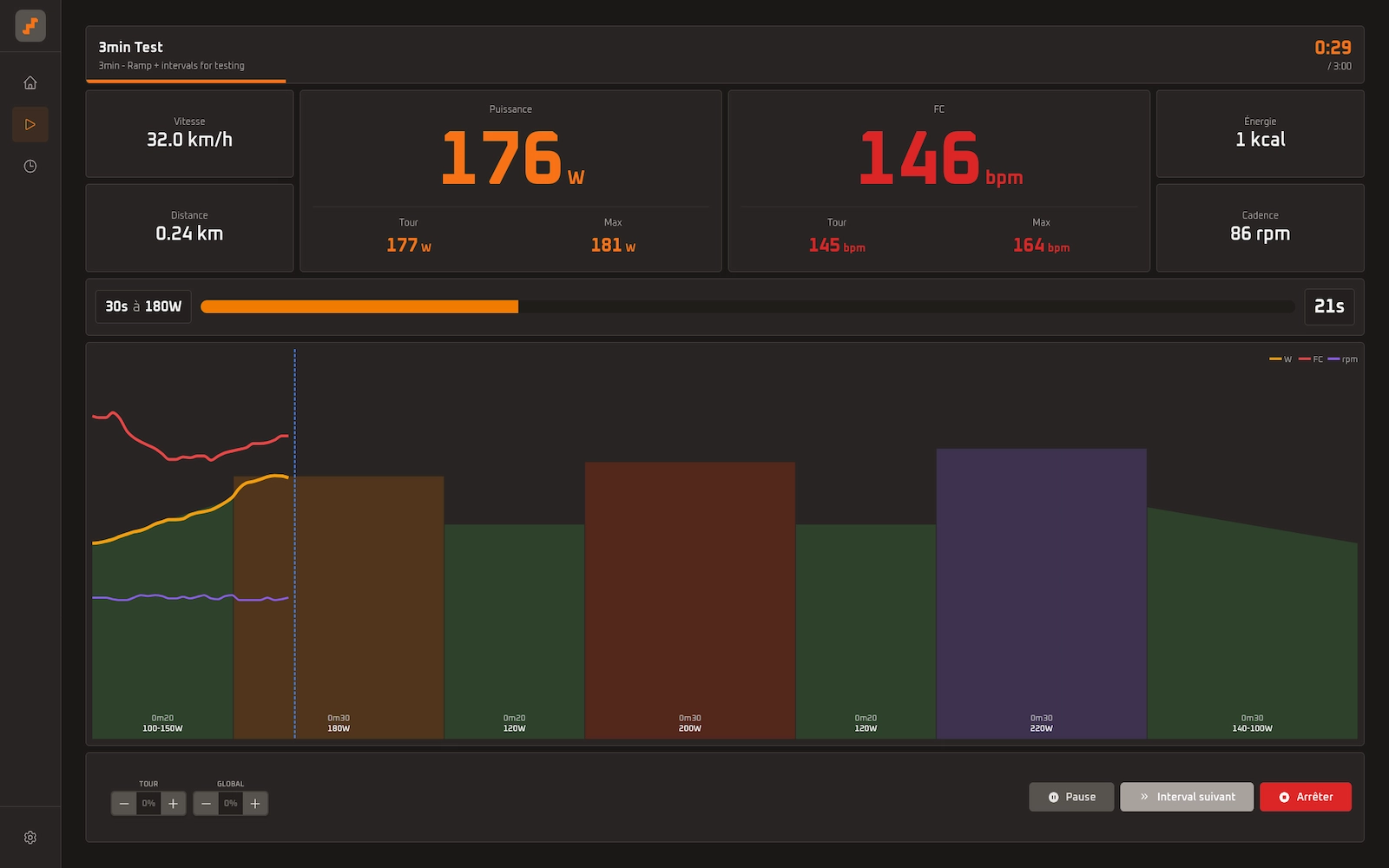
Task: Click the 21s remaining time badge
Action: click(1329, 306)
